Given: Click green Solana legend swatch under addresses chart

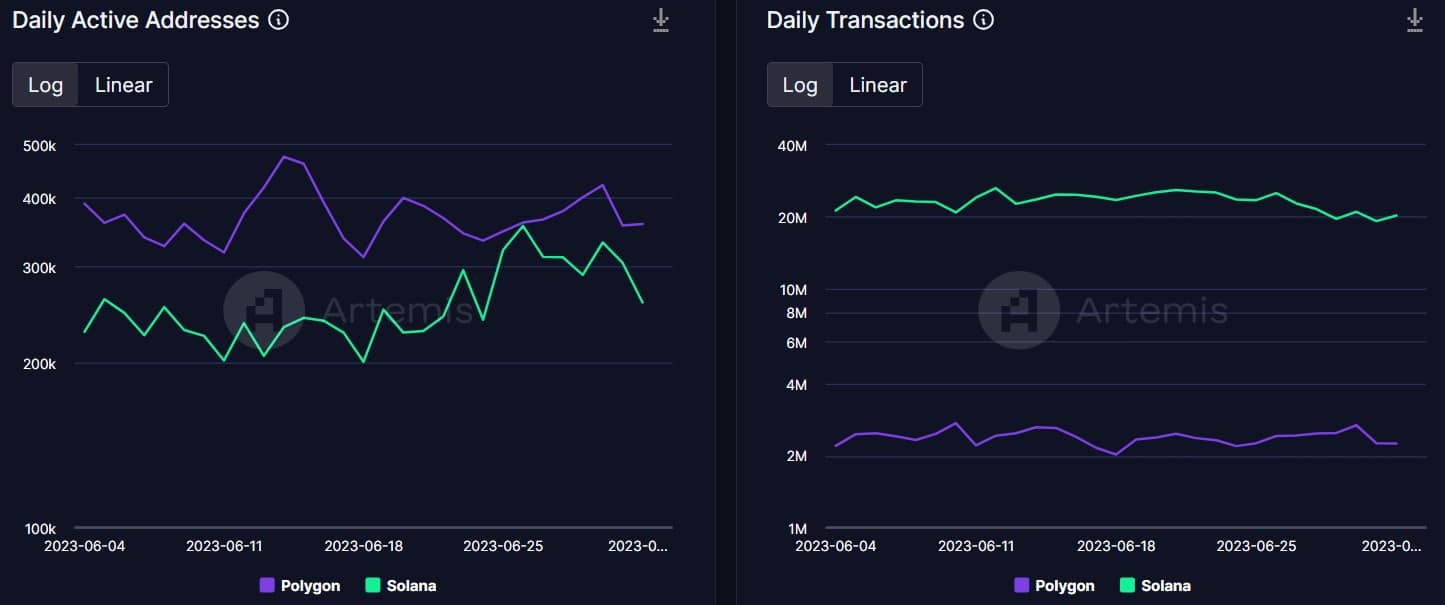Looking at the screenshot, I should (x=373, y=585).
